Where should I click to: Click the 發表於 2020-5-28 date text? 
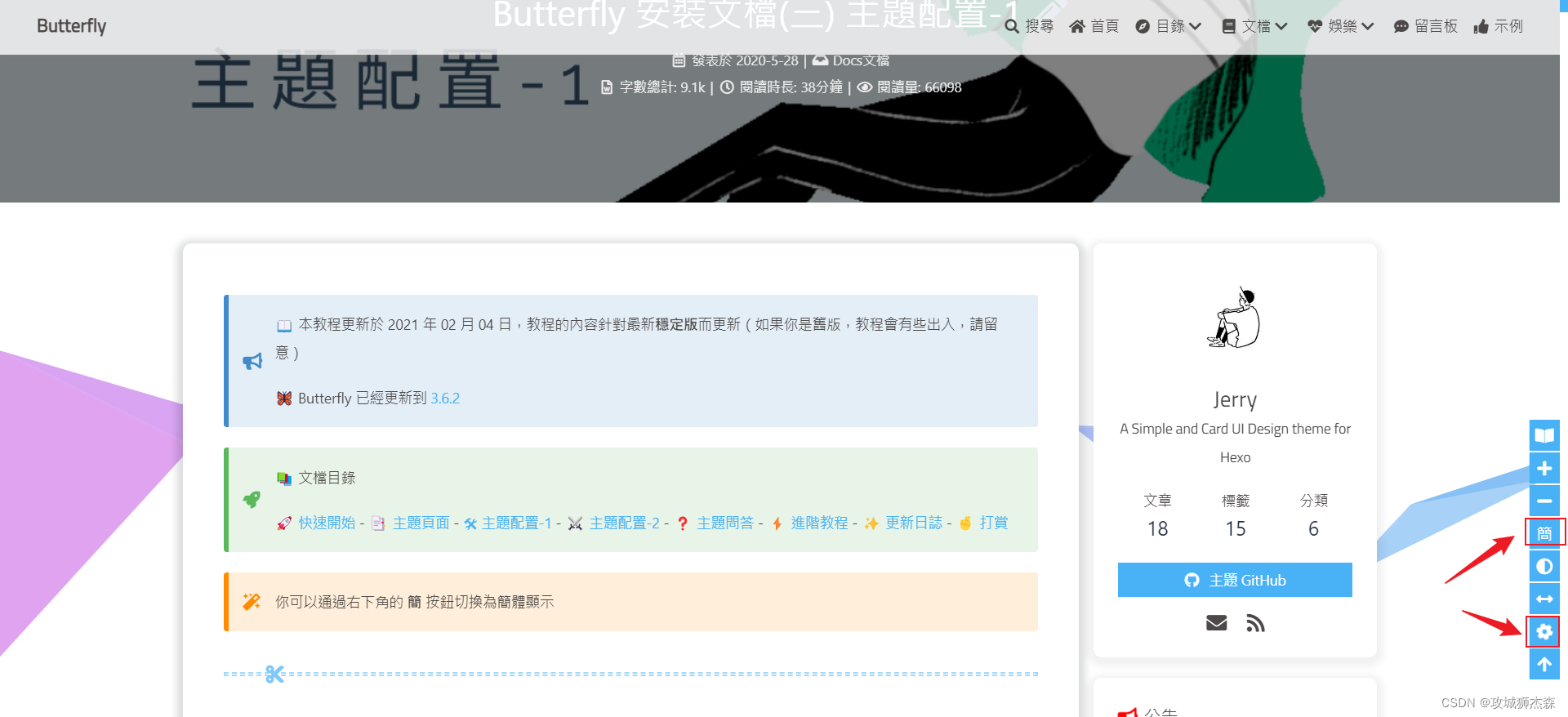(x=745, y=60)
